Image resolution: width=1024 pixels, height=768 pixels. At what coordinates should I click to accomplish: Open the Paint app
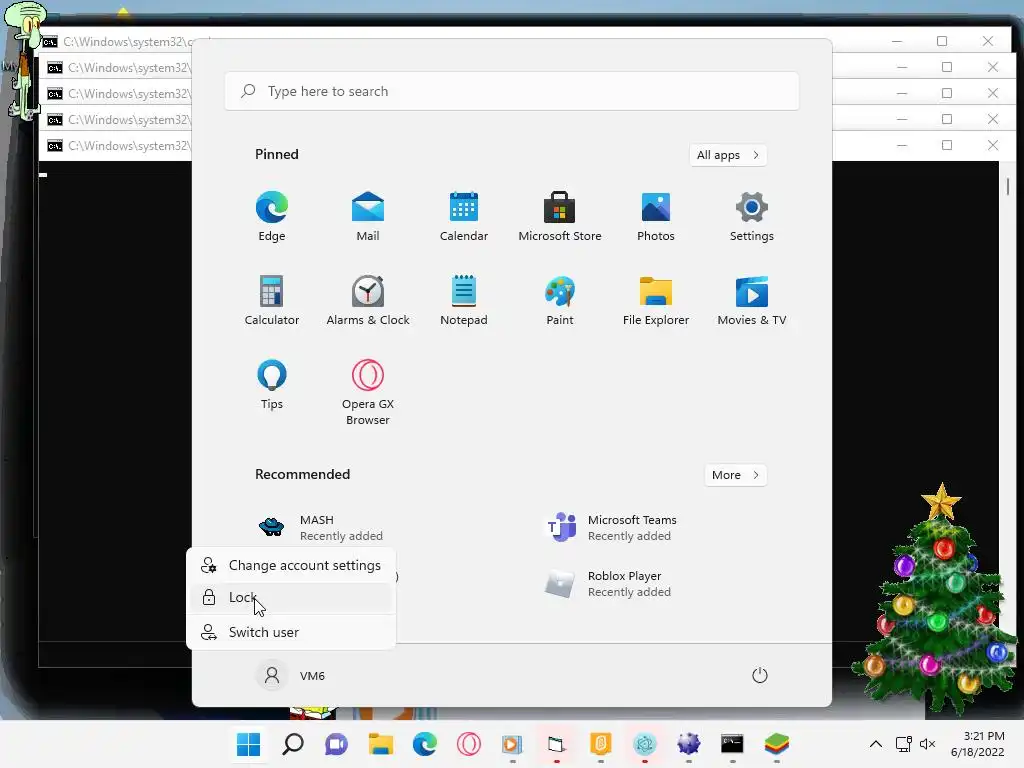tap(560, 300)
